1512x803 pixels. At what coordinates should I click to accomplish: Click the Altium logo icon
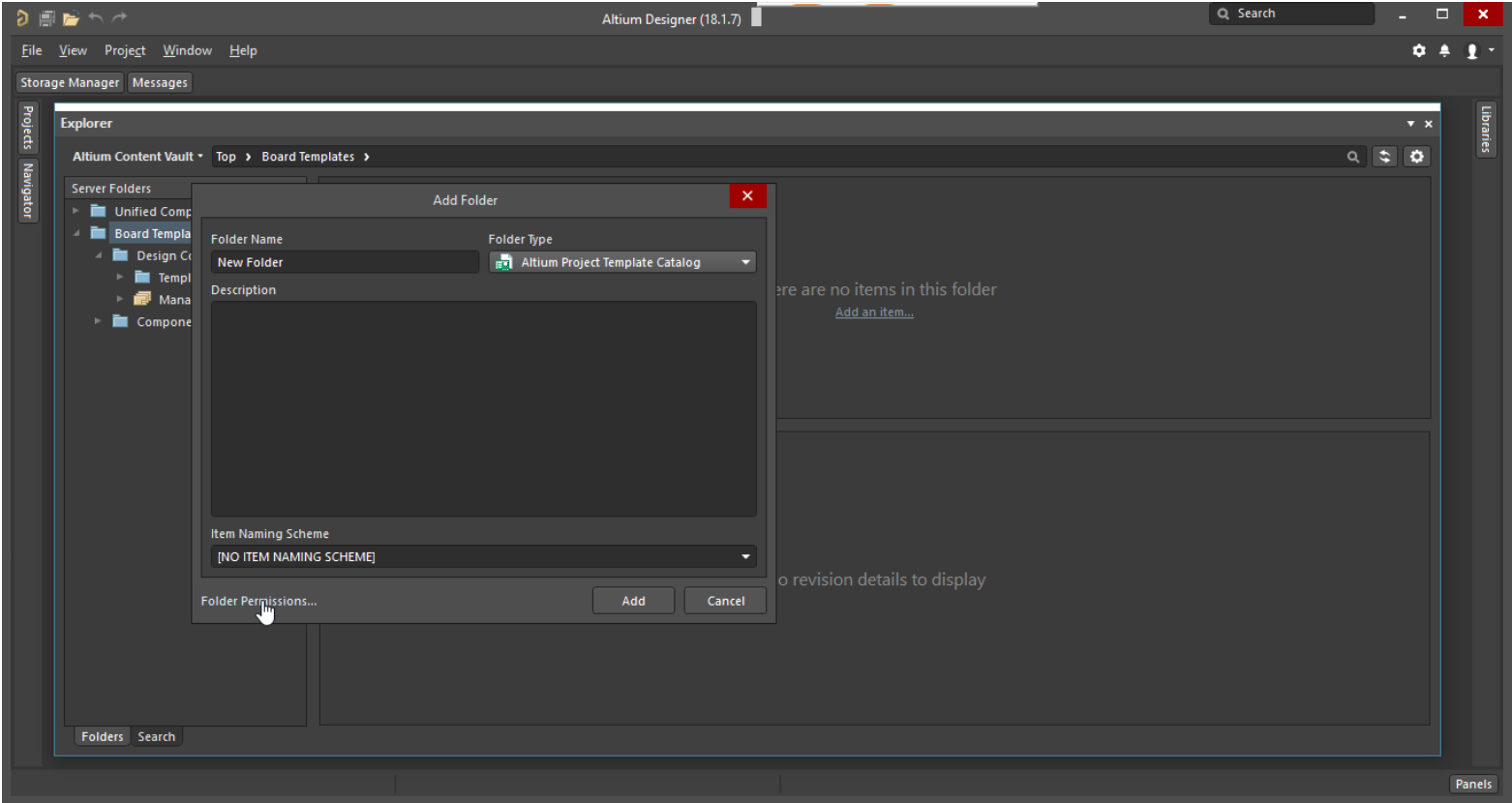22,17
